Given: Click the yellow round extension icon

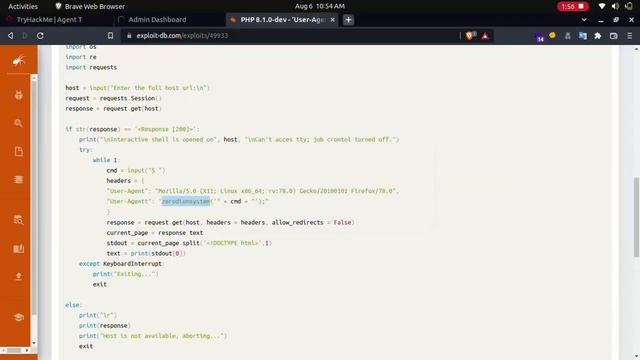Looking at the screenshot, I should point(552,36).
